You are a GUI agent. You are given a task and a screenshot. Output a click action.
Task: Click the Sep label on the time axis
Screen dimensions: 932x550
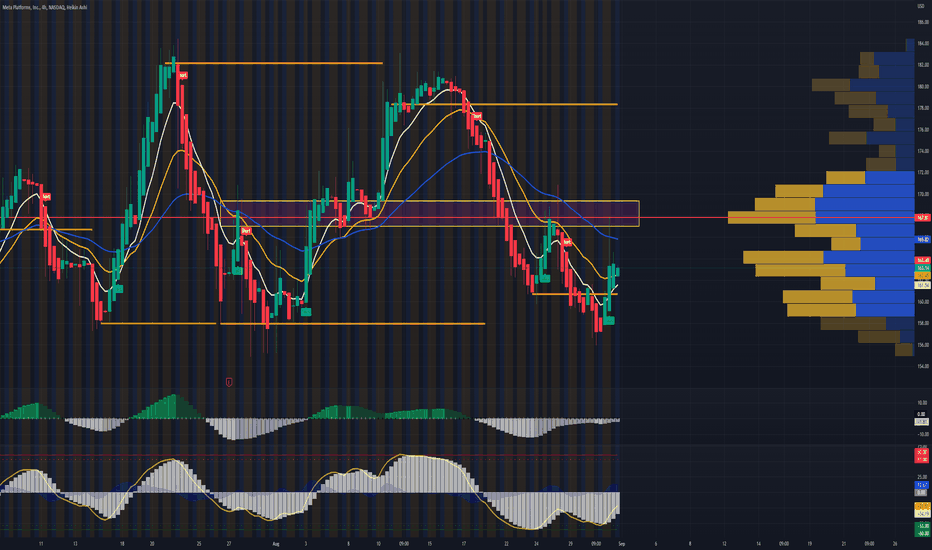(621, 543)
